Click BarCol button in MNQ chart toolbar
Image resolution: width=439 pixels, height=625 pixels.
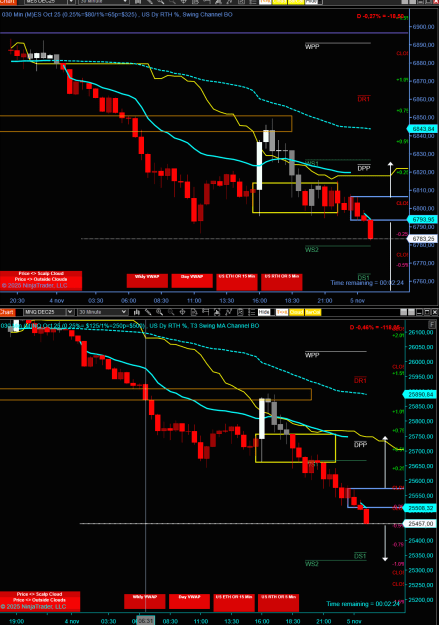(313, 312)
